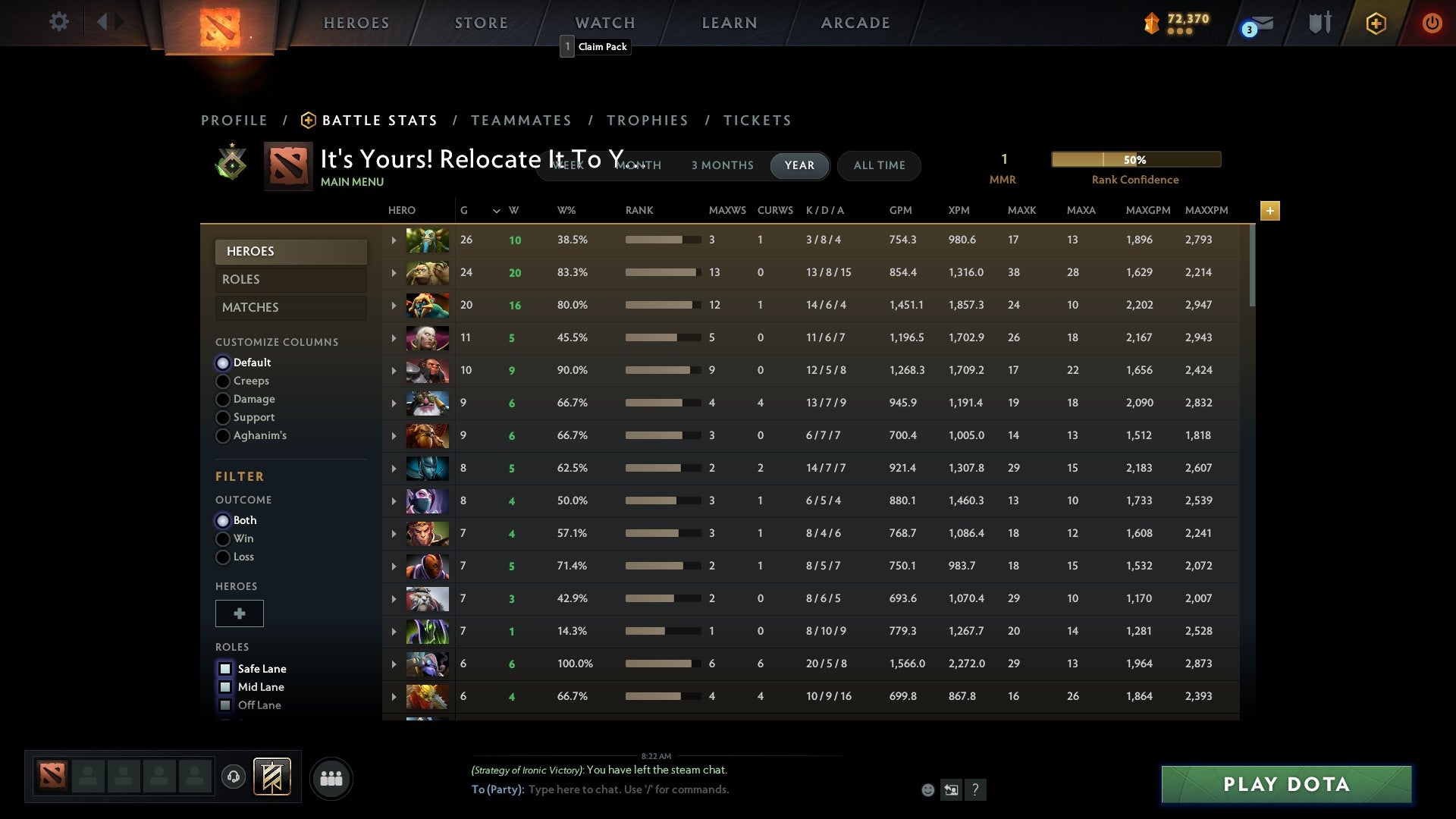This screenshot has width=1456, height=819.
Task: Open the emoticon picker in chat bar
Action: [x=927, y=789]
